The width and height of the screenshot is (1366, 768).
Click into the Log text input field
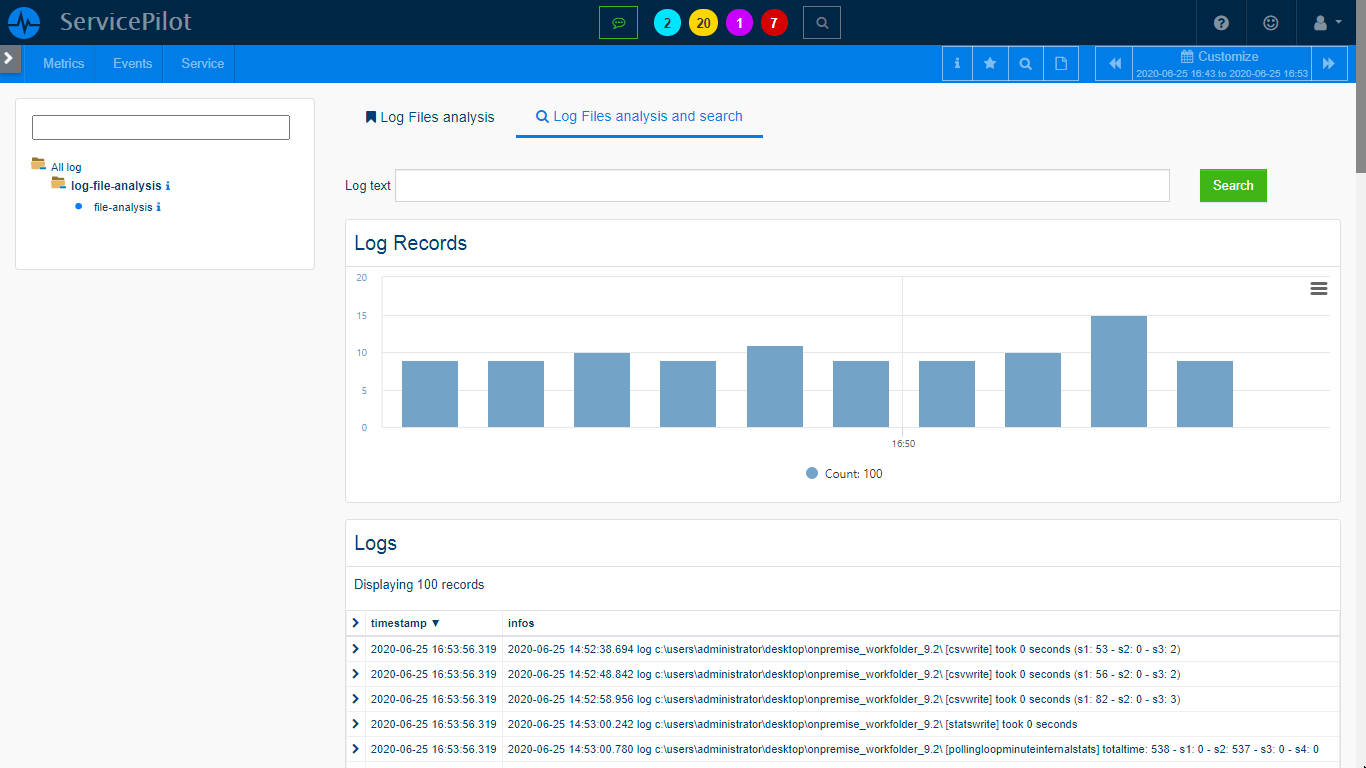tap(782, 186)
